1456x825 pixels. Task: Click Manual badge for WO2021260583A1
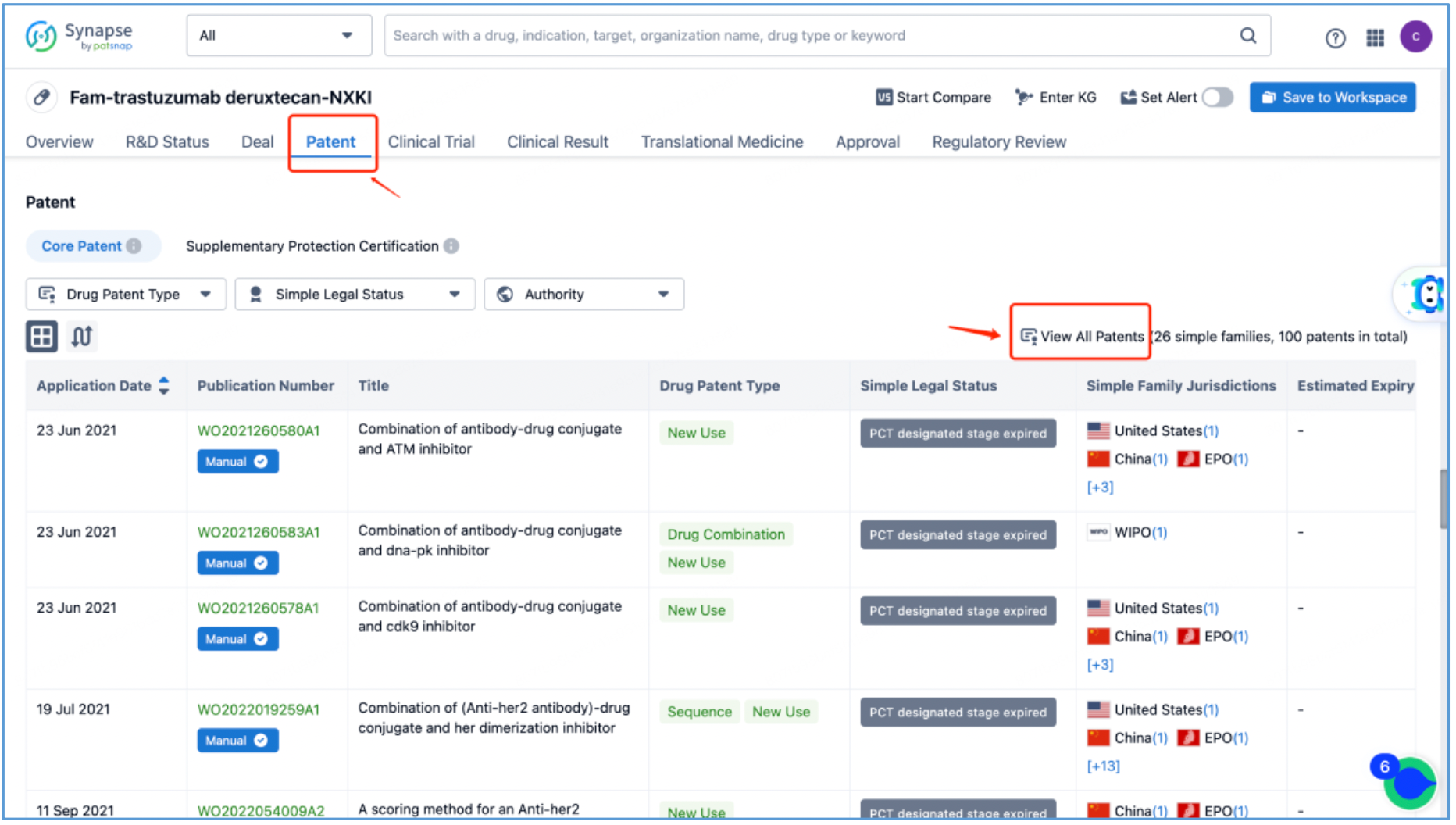237,563
